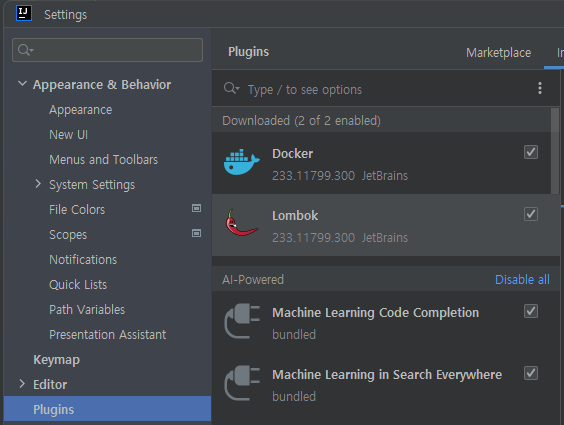Click the Scopes project-level marker icon

[x=196, y=233]
